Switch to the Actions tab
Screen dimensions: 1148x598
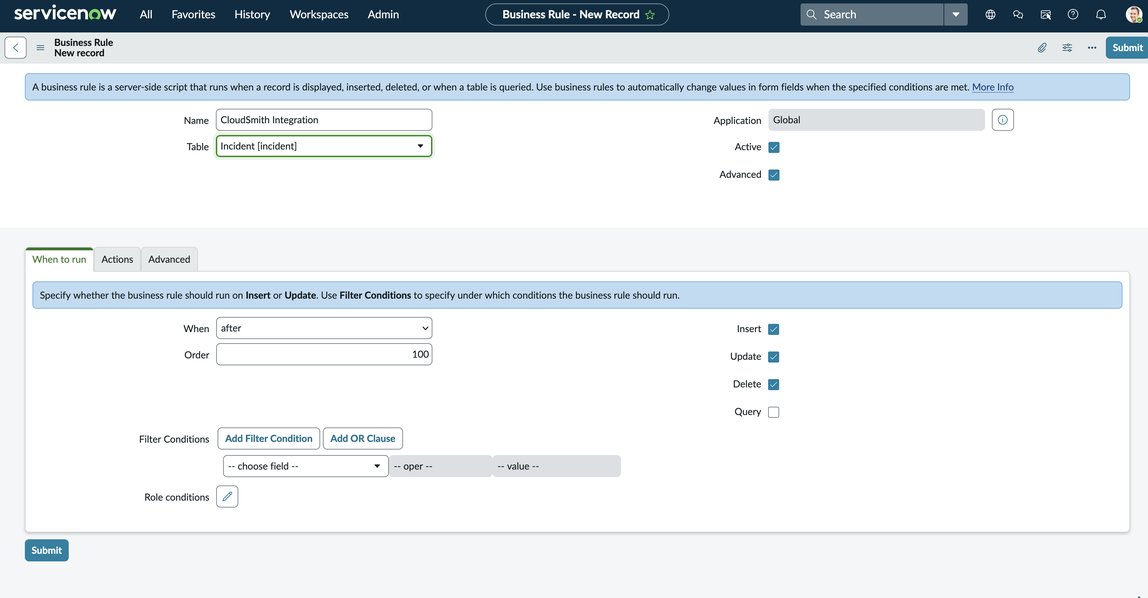[x=117, y=259]
